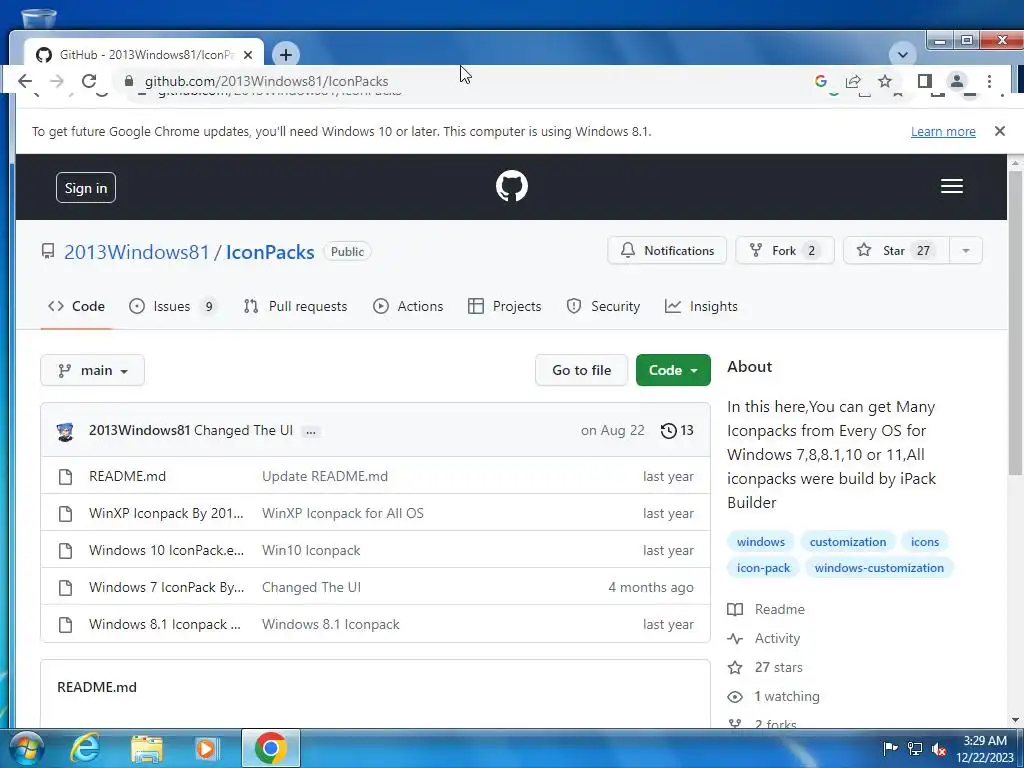Open the Chrome three-dot menu

pos(989,81)
